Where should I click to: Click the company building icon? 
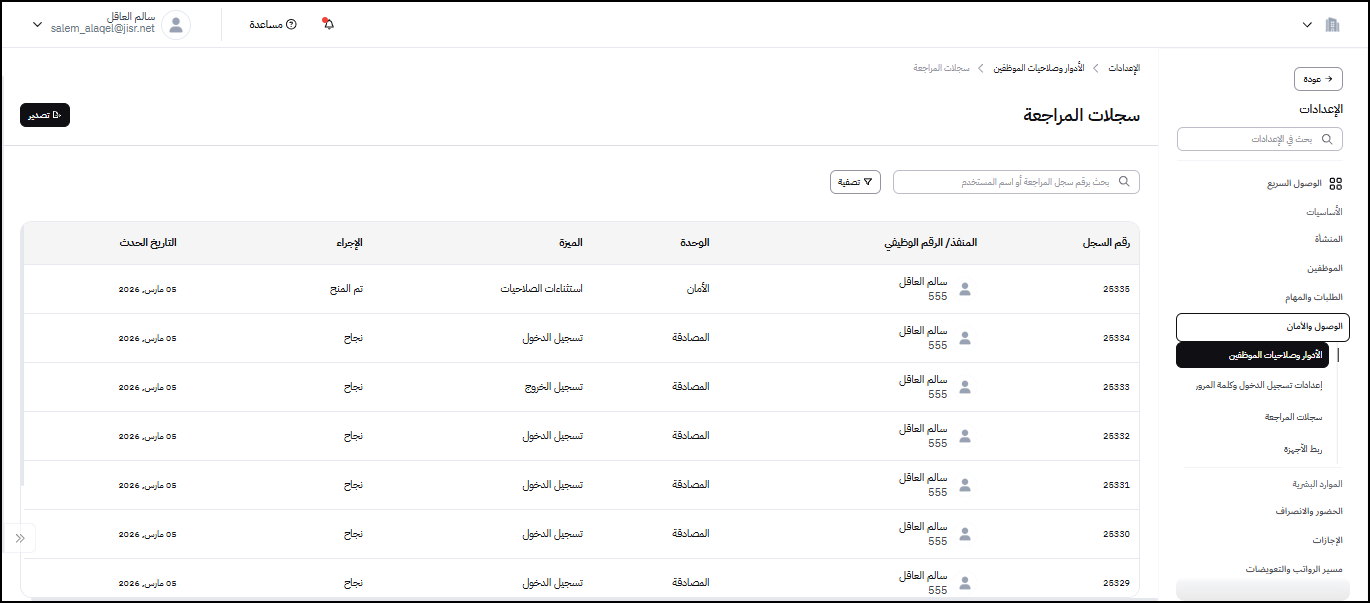[1331, 24]
